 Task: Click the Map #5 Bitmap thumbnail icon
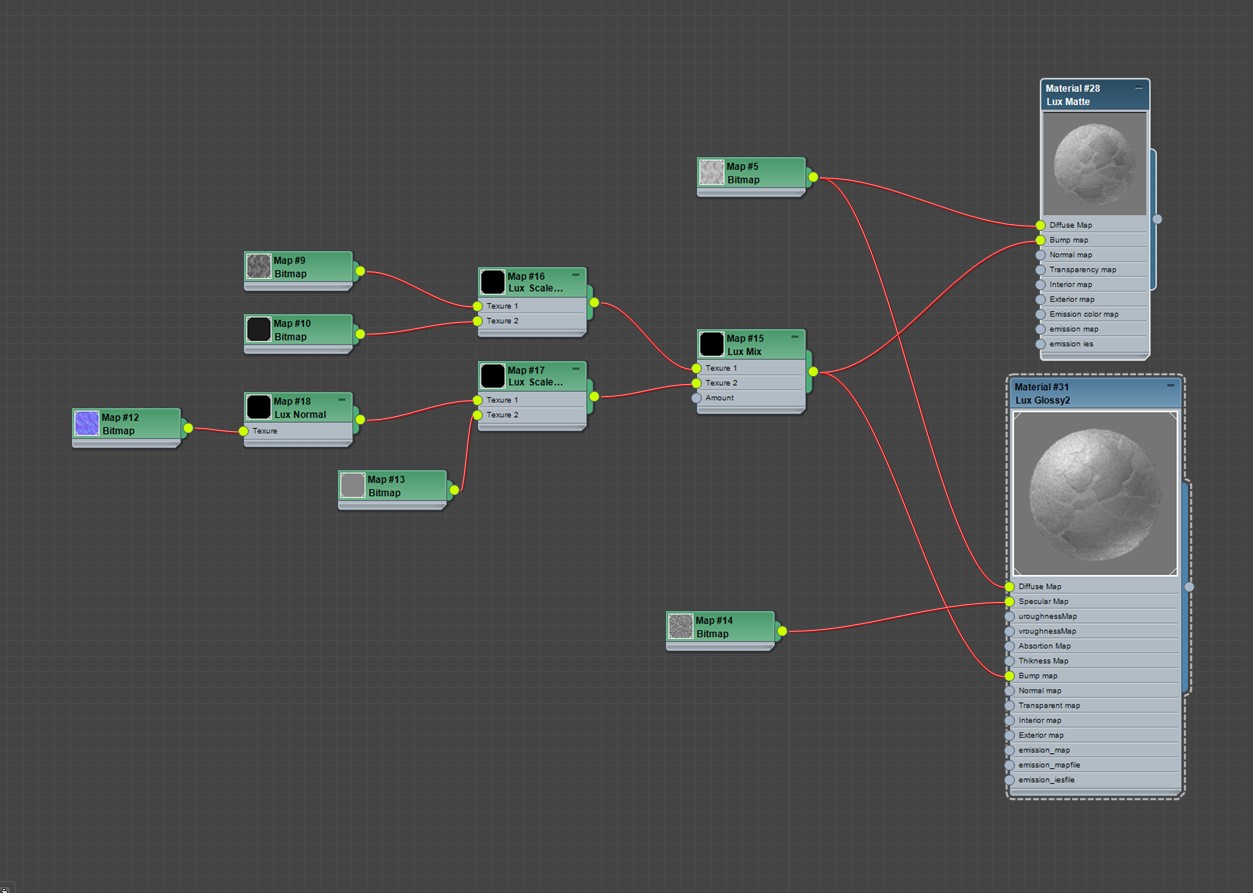click(x=712, y=173)
